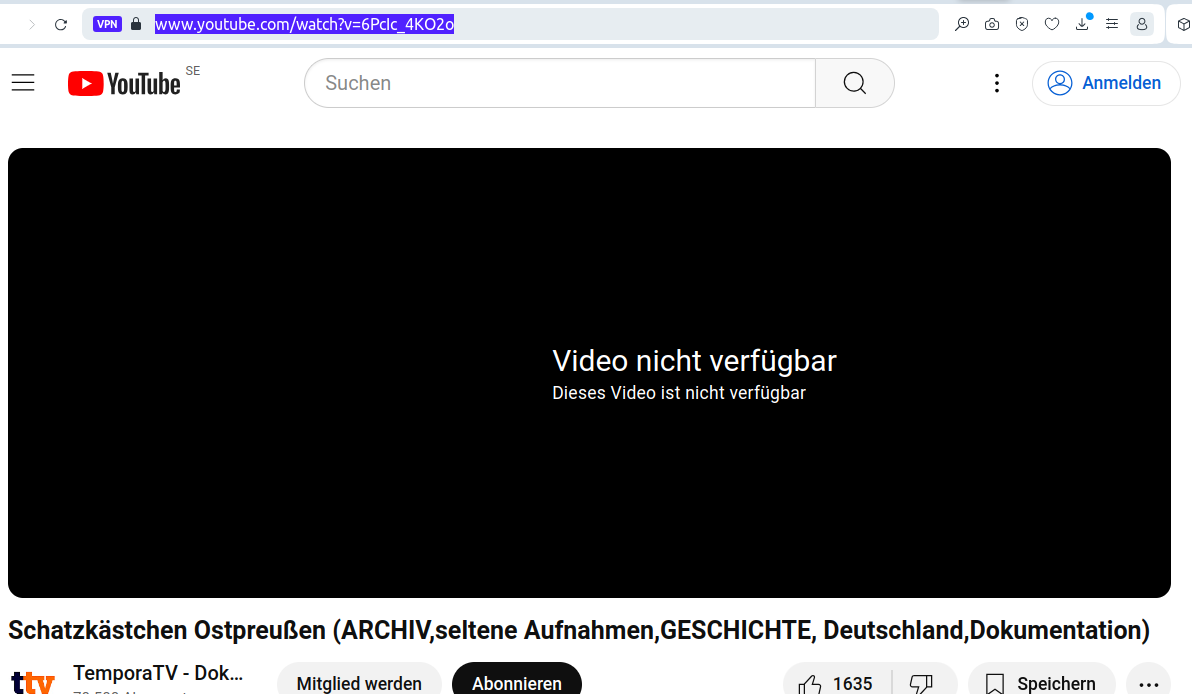Viewport: 1192px width, 694px height.
Task: Click the lock site-info icon
Action: 136,24
